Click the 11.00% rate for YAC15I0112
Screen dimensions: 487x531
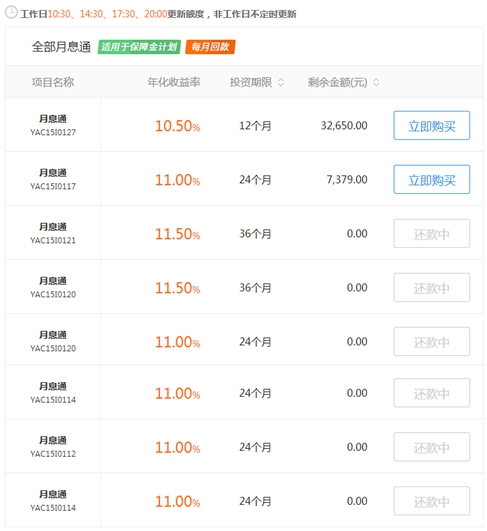[x=177, y=447]
